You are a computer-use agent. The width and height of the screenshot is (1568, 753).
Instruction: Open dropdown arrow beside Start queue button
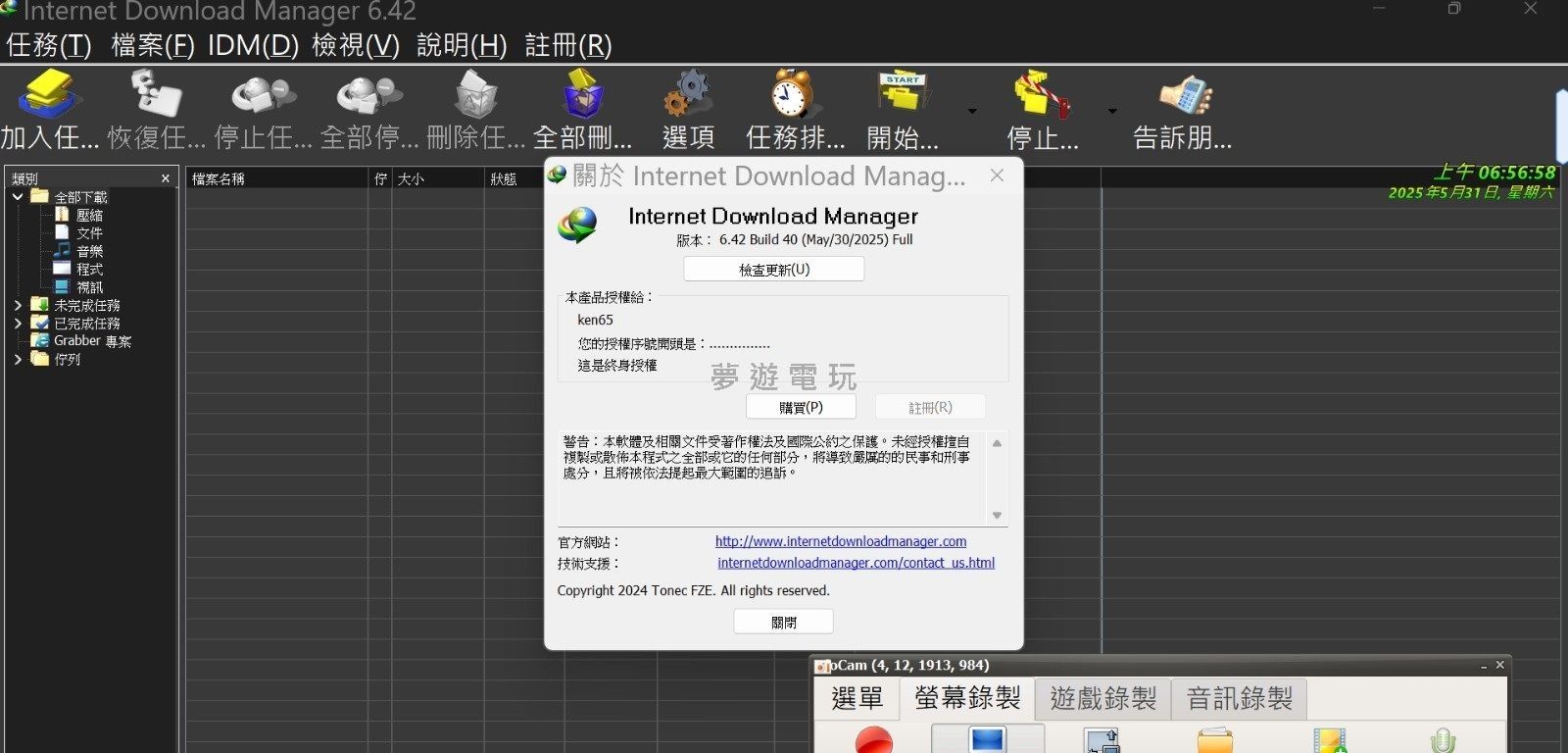click(x=972, y=111)
